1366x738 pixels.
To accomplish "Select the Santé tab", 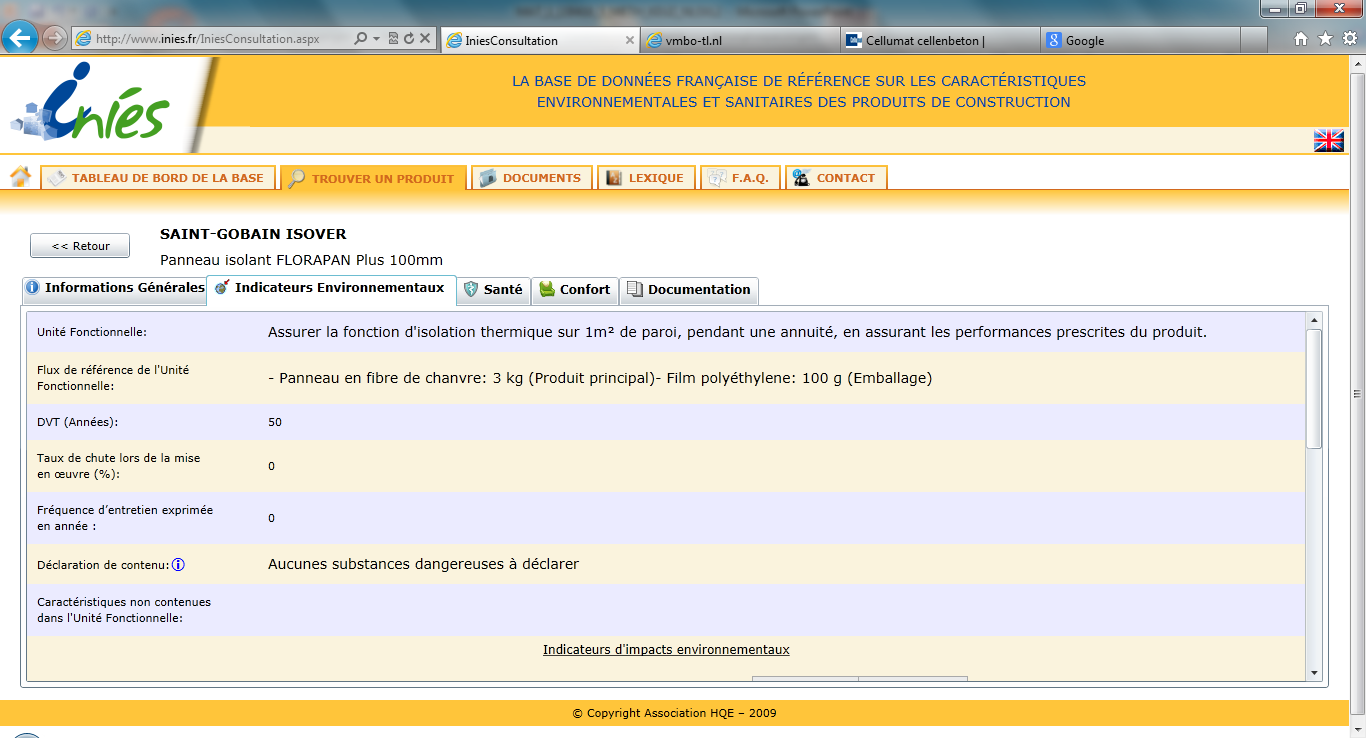I will coord(494,289).
